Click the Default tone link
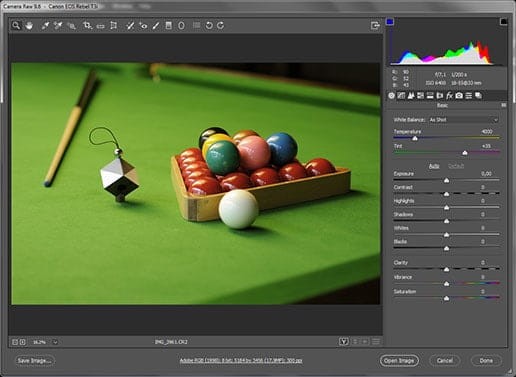This screenshot has width=516, height=377. [456, 166]
